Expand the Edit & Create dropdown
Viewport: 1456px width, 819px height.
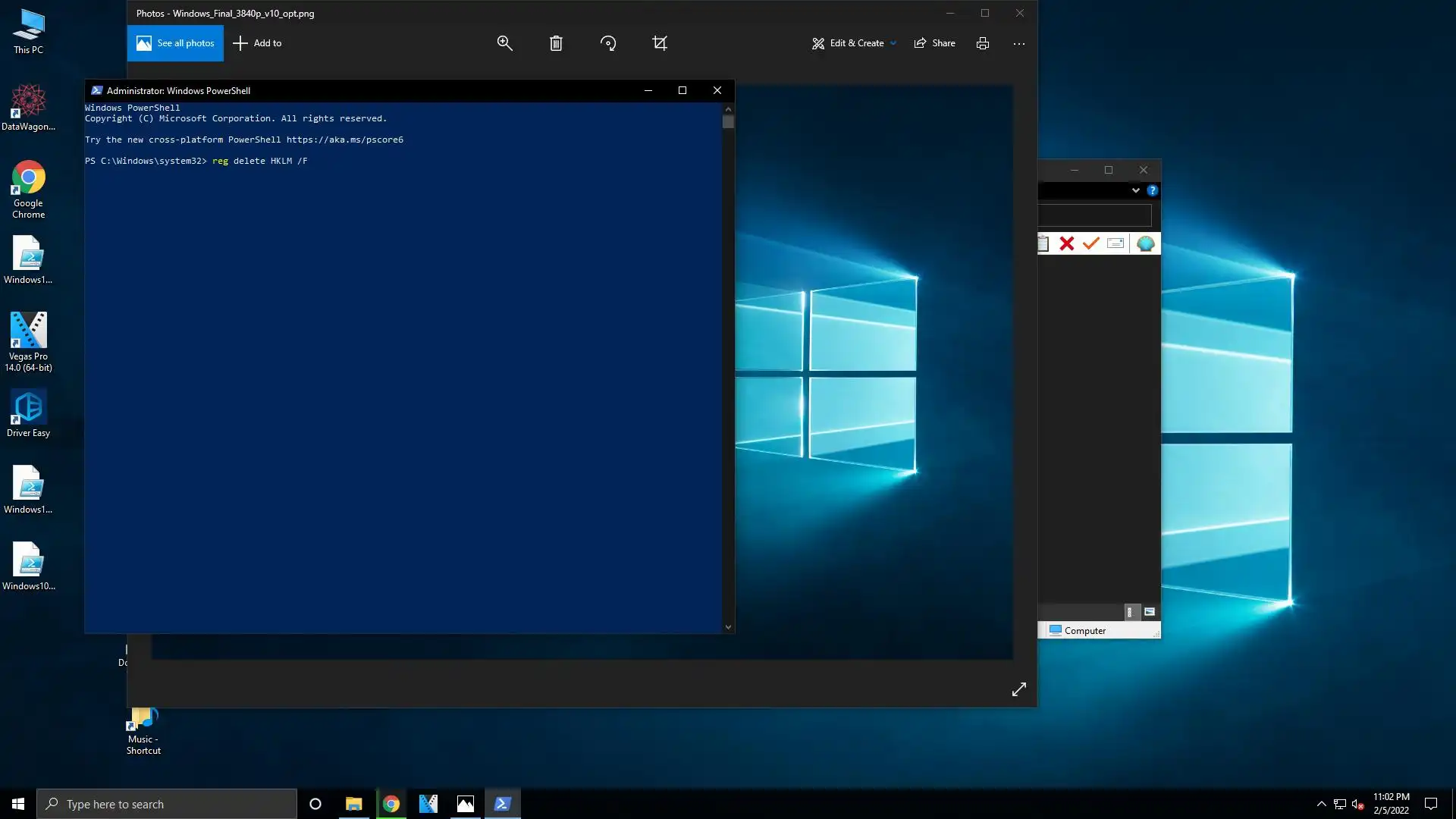click(893, 43)
